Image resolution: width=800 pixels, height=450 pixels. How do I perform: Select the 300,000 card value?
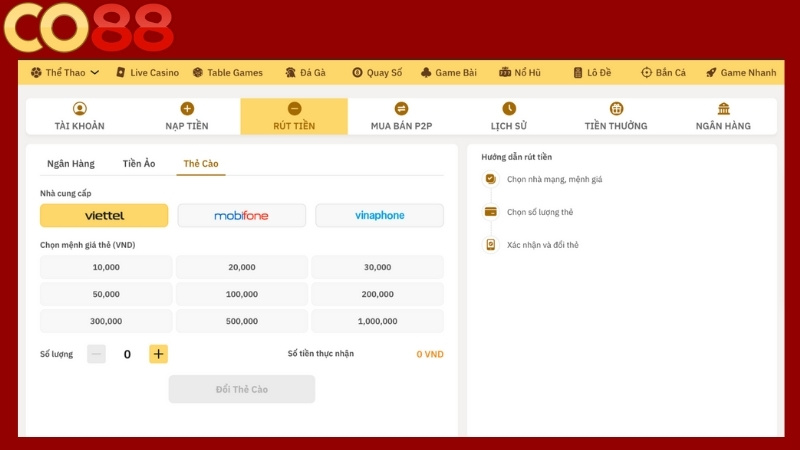106,321
